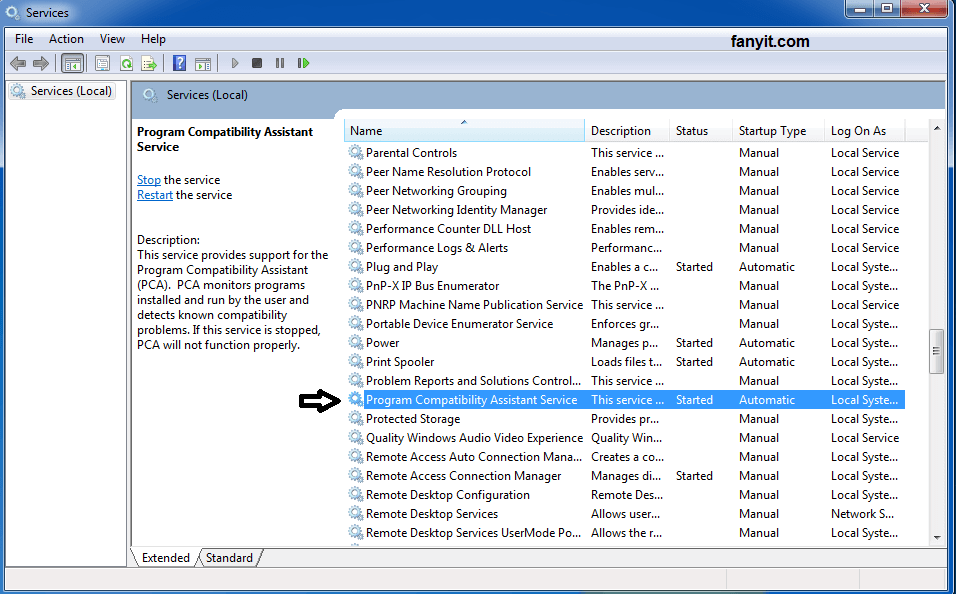The width and height of the screenshot is (956, 594).
Task: Start the selected service with the play icon
Action: pyautogui.click(x=234, y=63)
